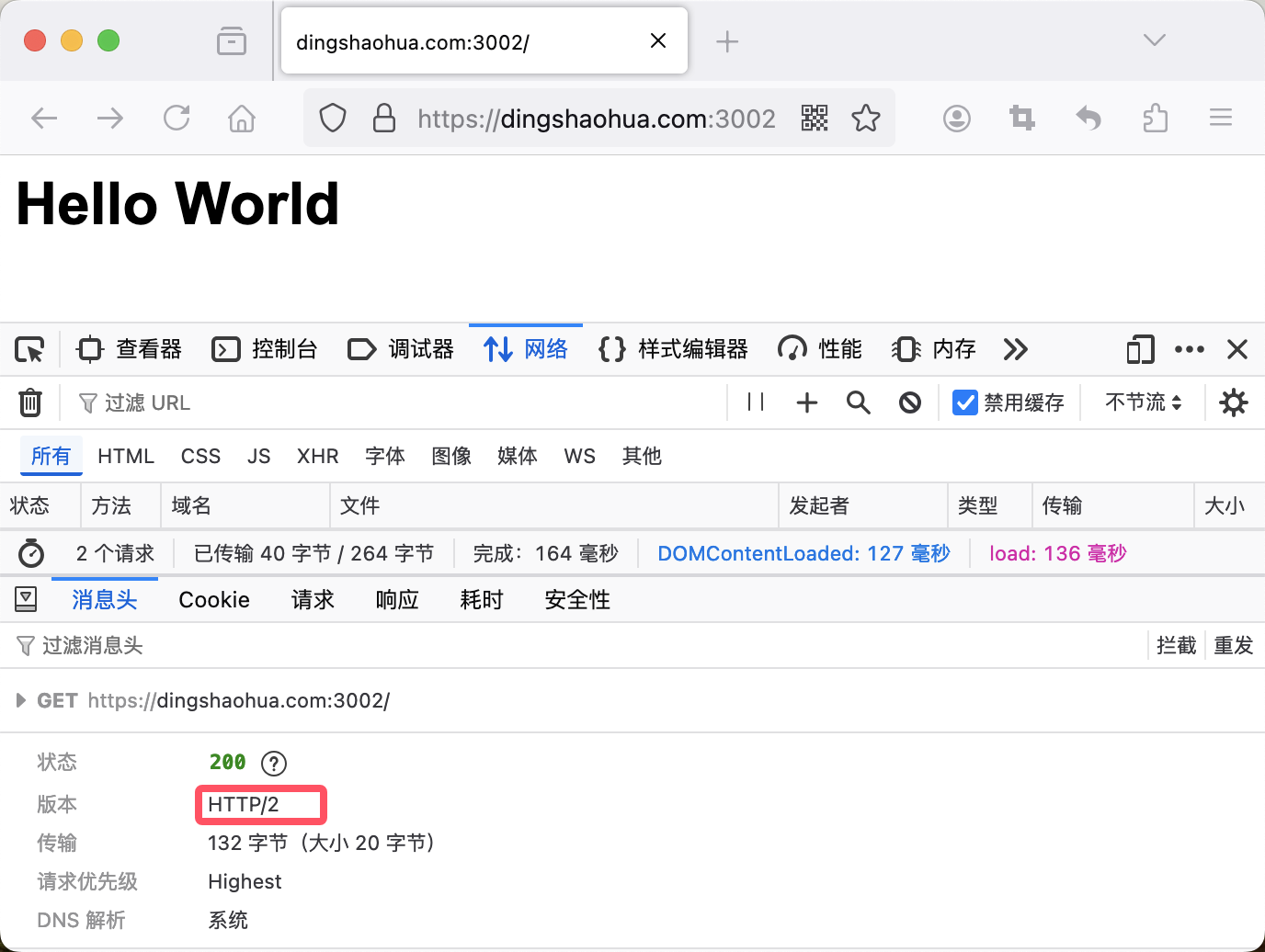Go back with the browser back arrow
This screenshot has height=952, width=1265.
(x=44, y=118)
